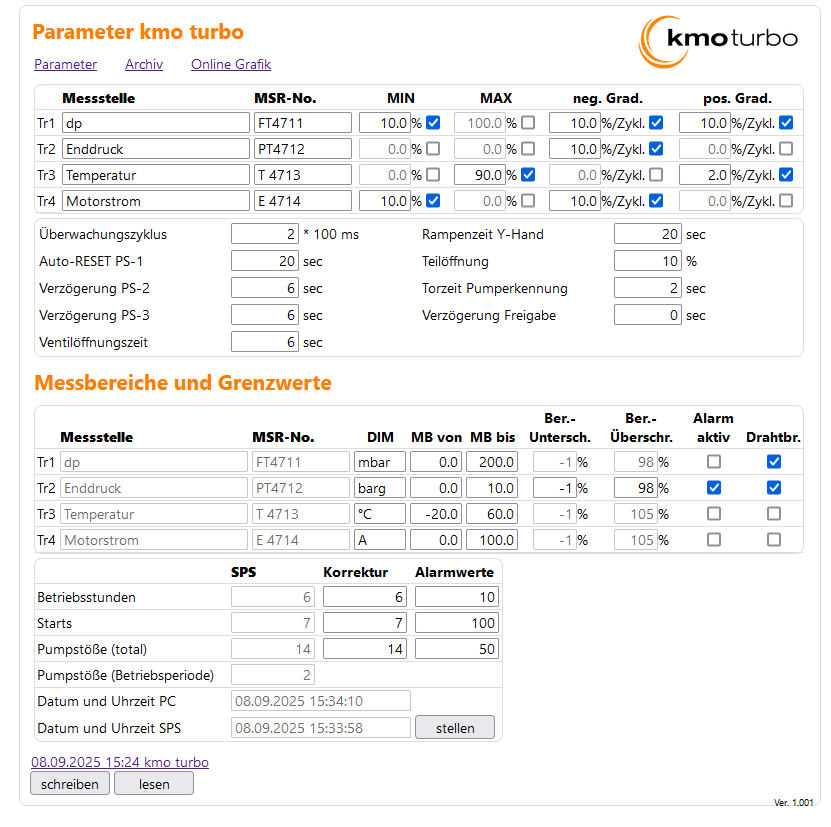The width and height of the screenshot is (831, 827).
Task: Toggle Tr3 Temperatur pos. Grad. checkbox
Action: point(786,174)
